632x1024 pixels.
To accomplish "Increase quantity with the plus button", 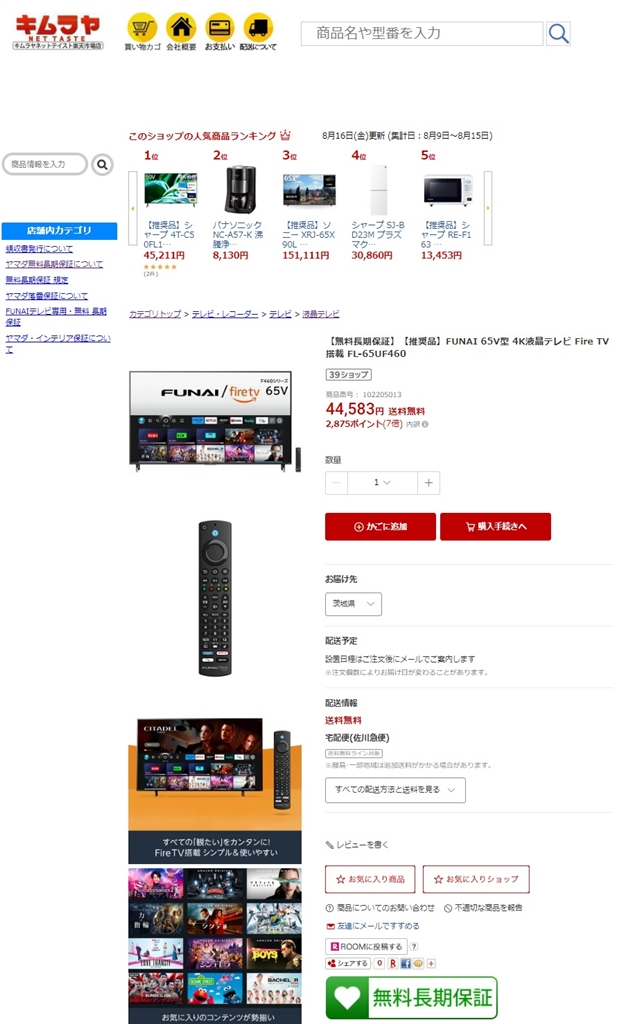I will (428, 483).
